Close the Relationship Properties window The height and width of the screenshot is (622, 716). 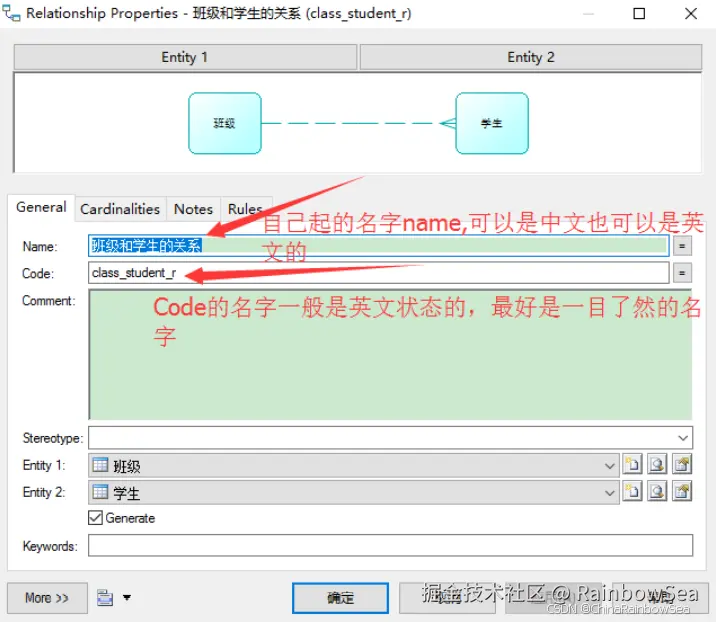[691, 14]
